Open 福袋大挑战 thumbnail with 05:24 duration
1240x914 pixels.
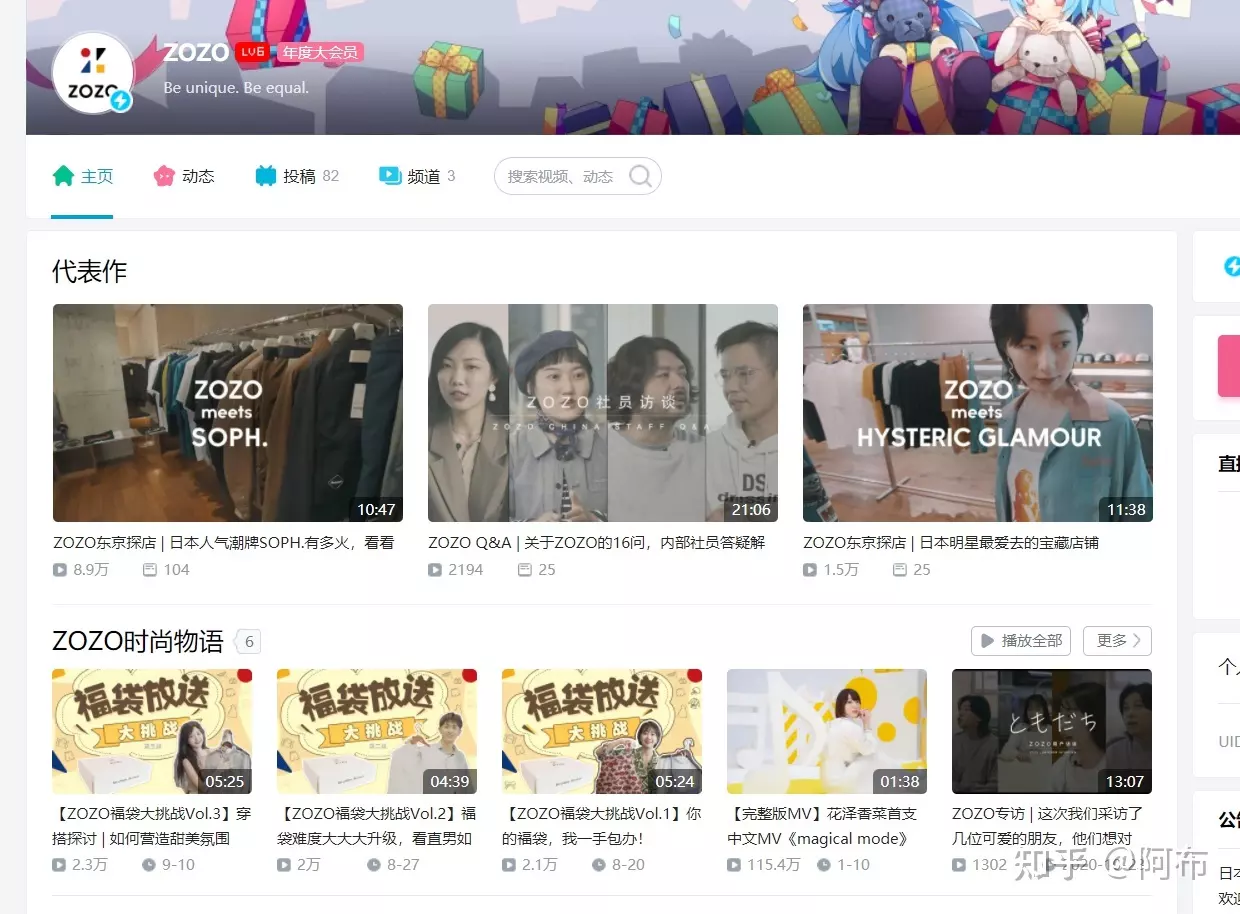pyautogui.click(x=602, y=731)
